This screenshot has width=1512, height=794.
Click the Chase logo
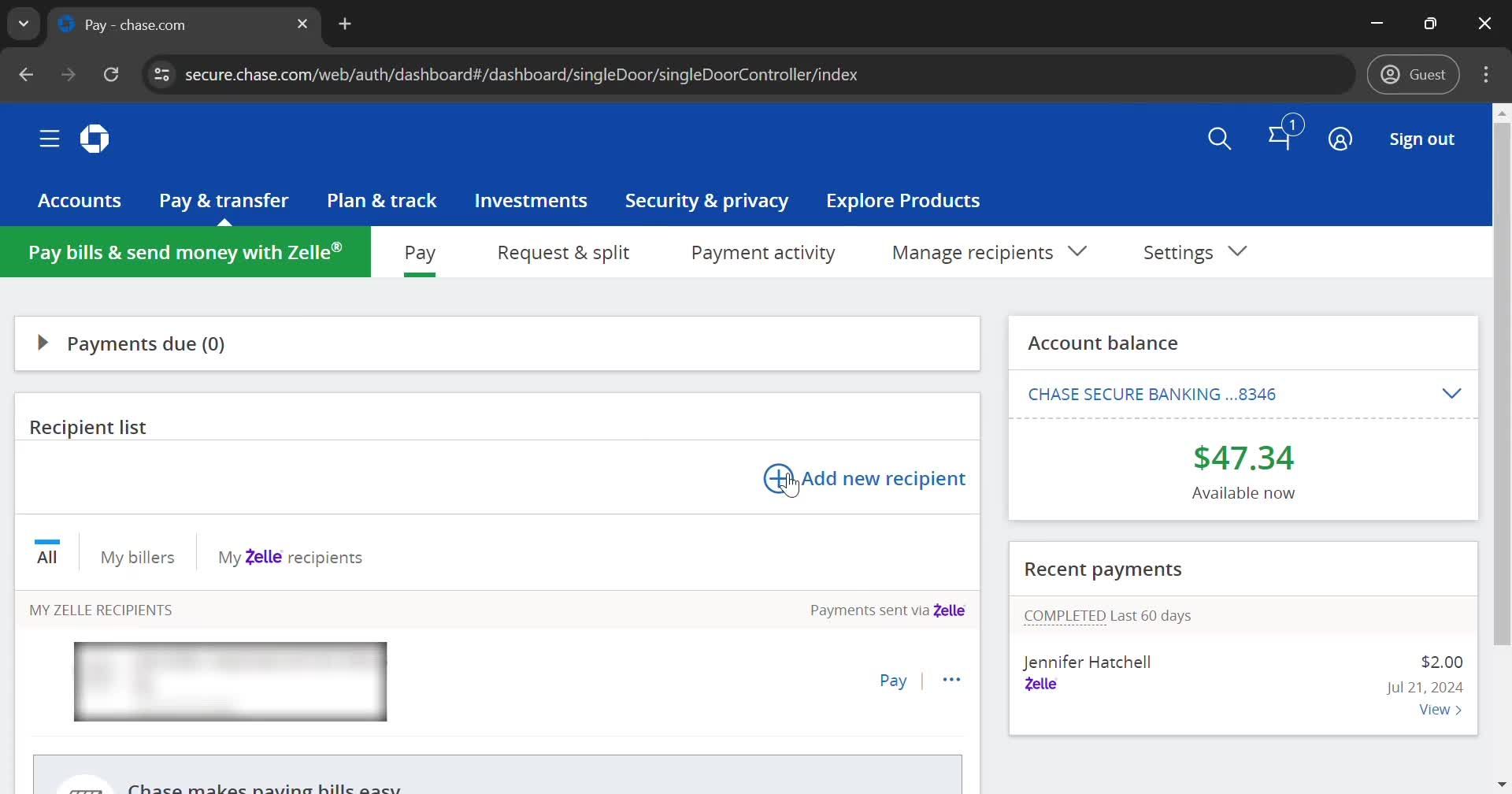coord(94,139)
